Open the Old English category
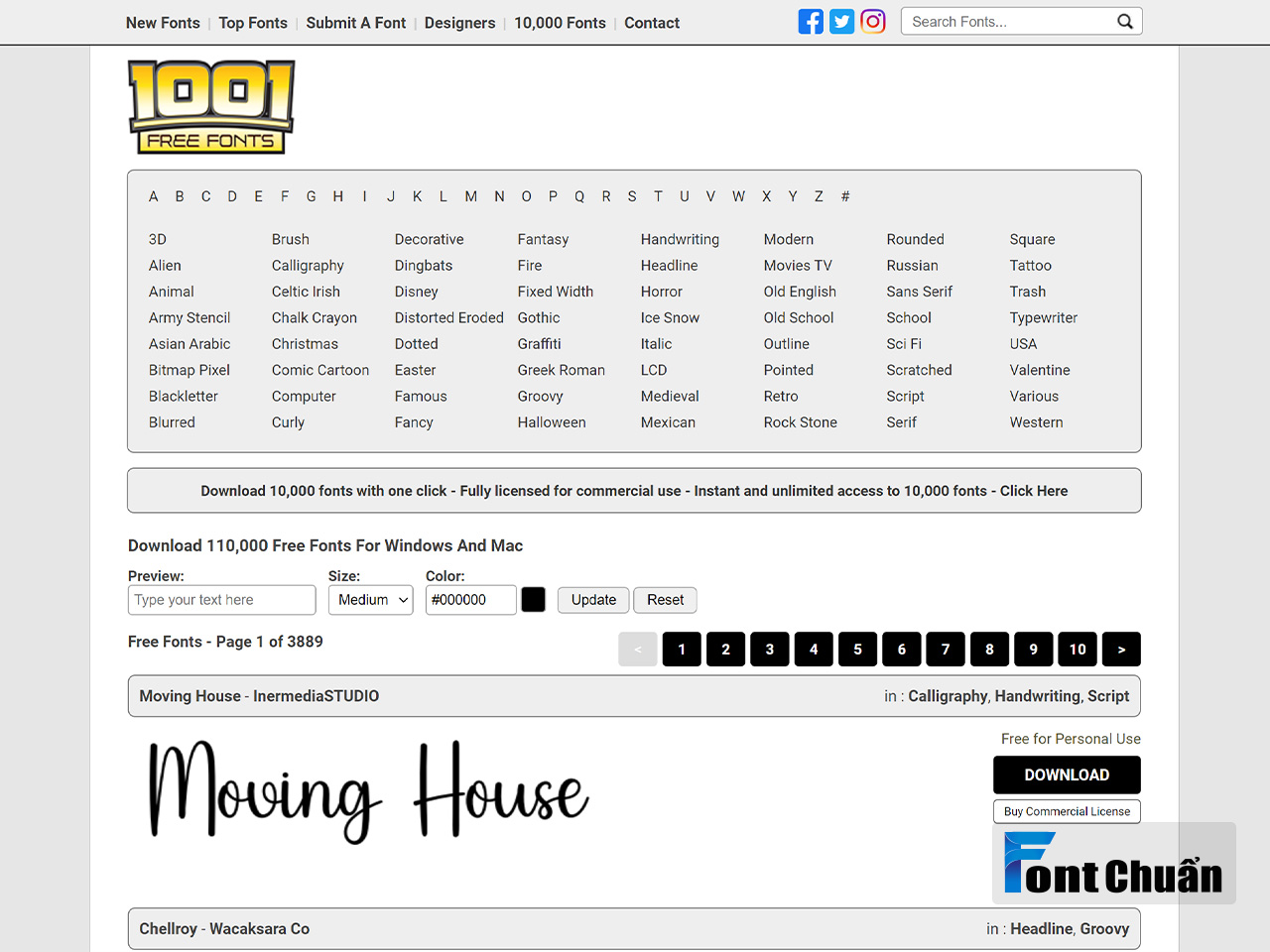1270x952 pixels. [800, 292]
